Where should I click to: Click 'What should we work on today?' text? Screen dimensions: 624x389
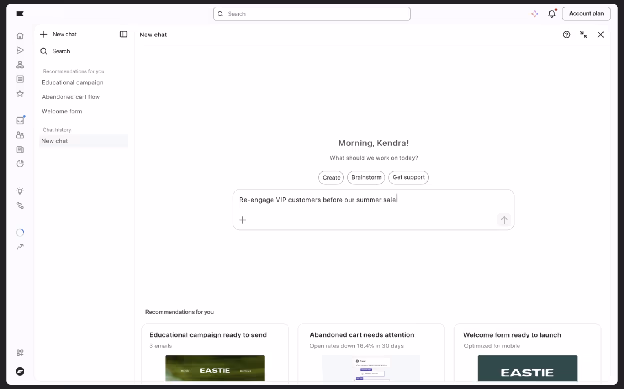pos(374,158)
